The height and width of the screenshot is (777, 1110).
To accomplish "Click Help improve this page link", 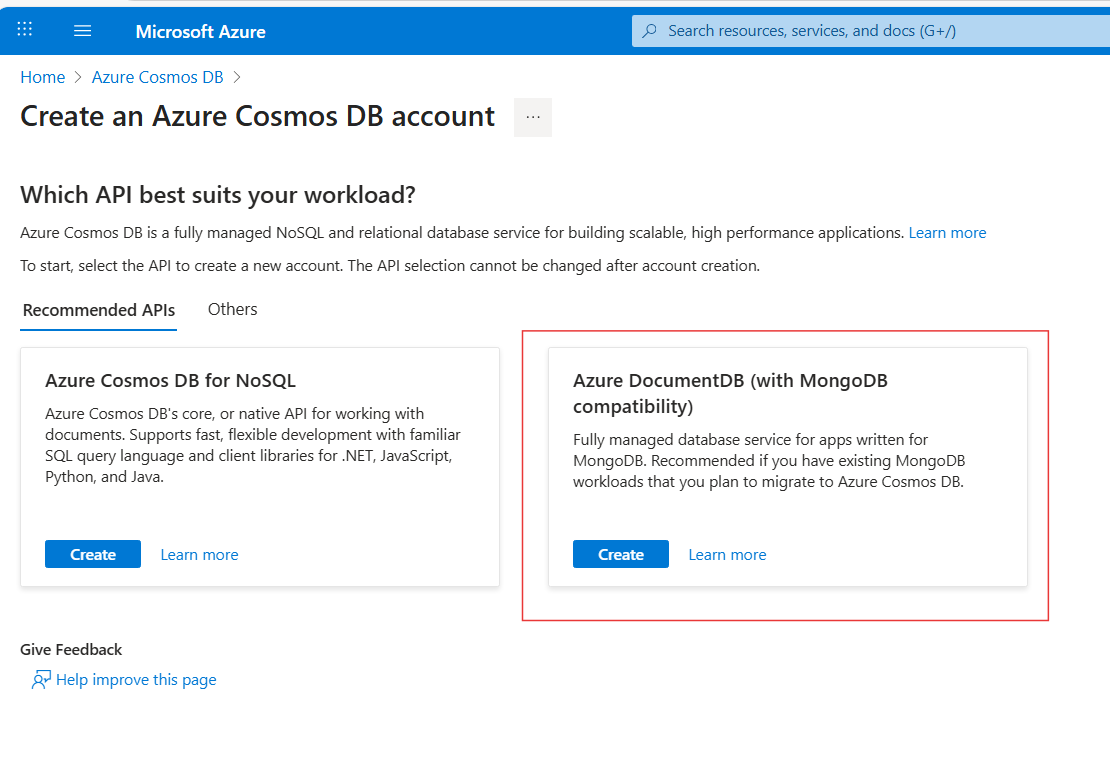I will coord(136,680).
